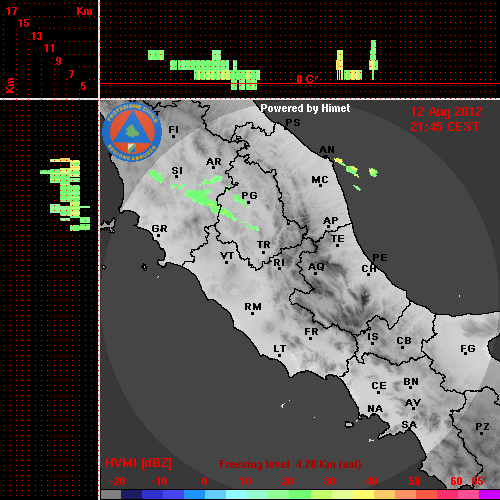
Task: Click the SA city label on the map
Action: [409, 425]
